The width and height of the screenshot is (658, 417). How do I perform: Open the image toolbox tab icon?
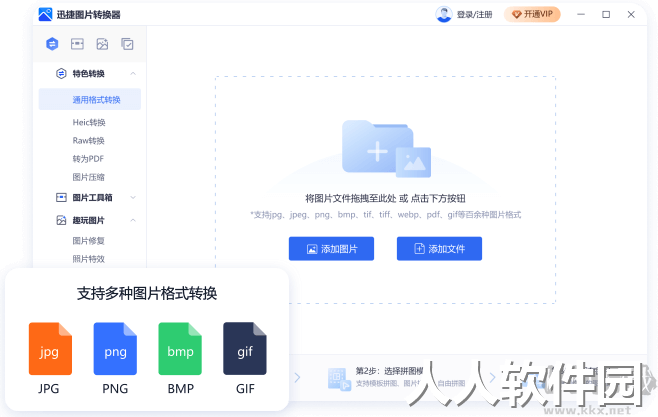tap(77, 44)
